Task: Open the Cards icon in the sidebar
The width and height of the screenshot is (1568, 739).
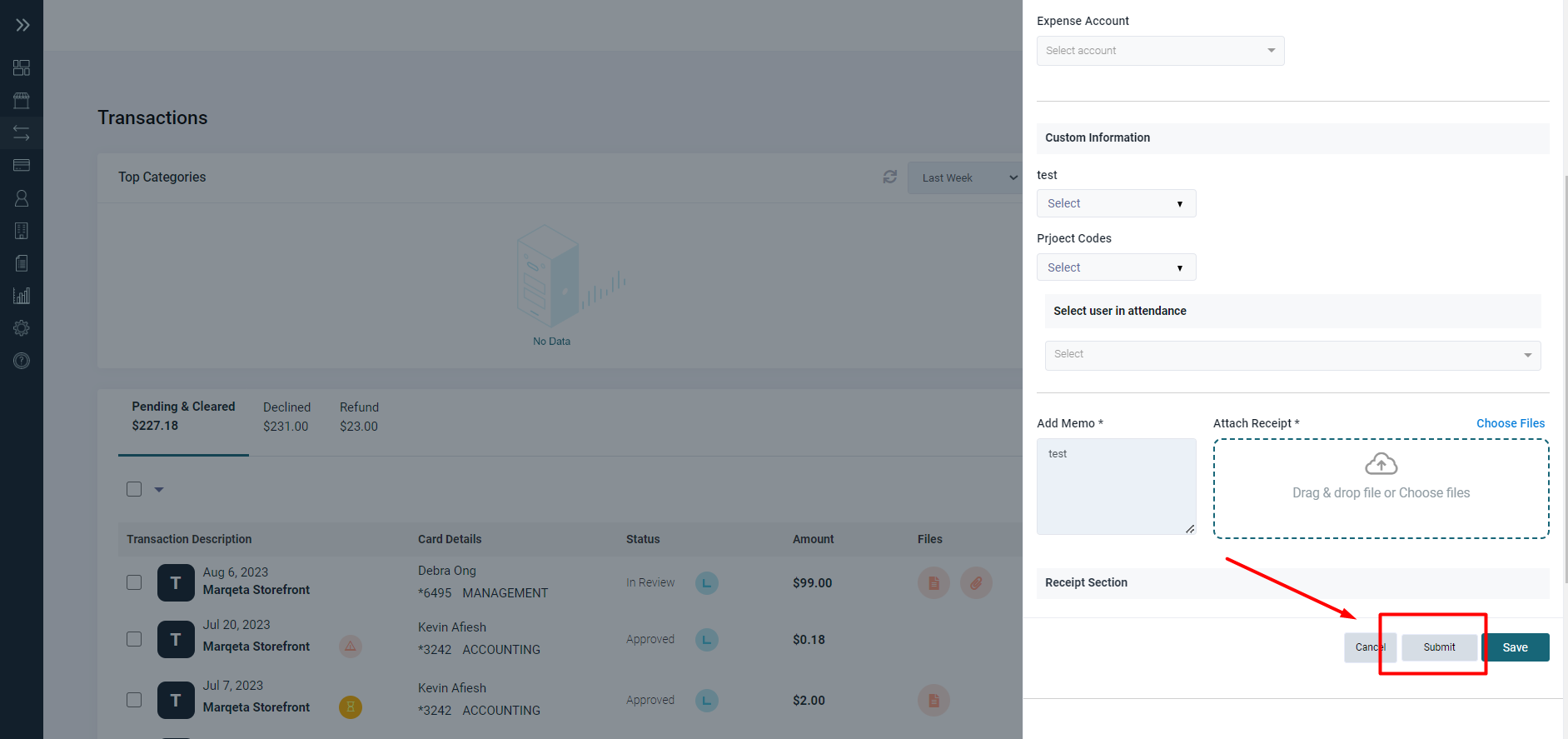Action: [x=22, y=165]
